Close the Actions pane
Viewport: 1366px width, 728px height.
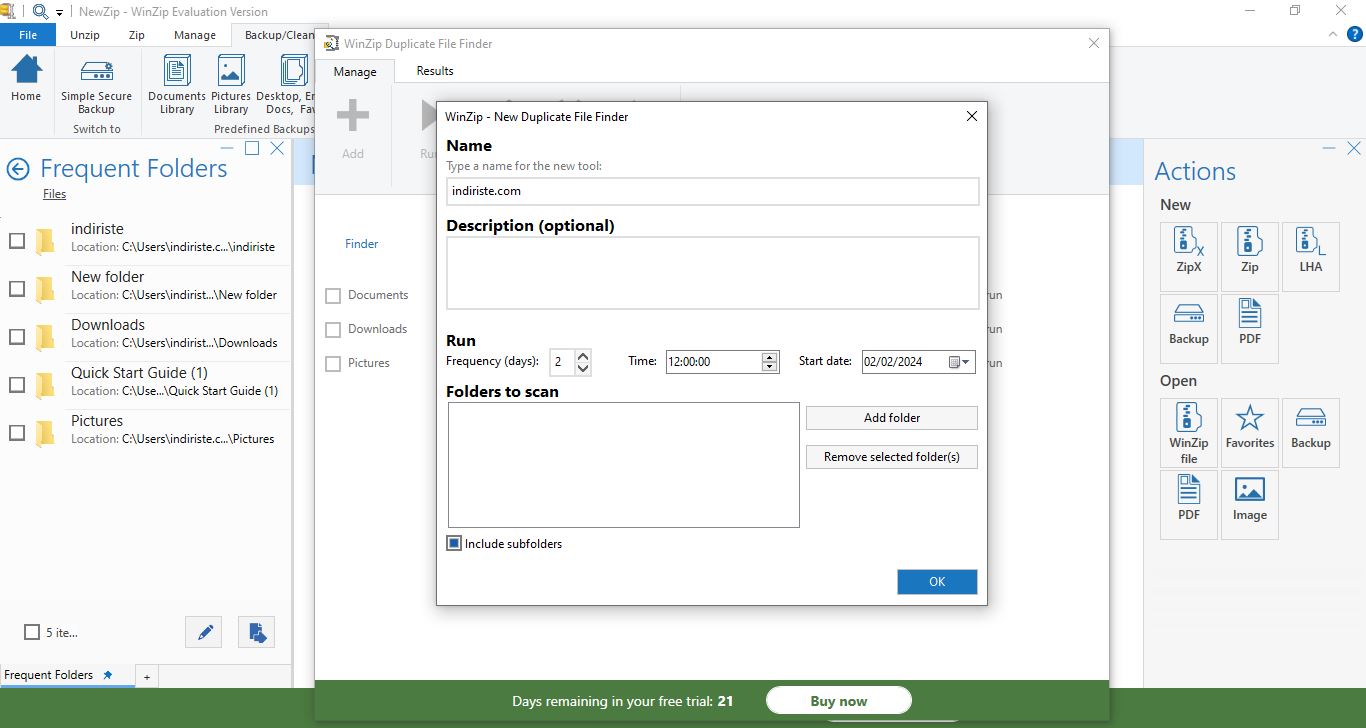pos(1353,148)
